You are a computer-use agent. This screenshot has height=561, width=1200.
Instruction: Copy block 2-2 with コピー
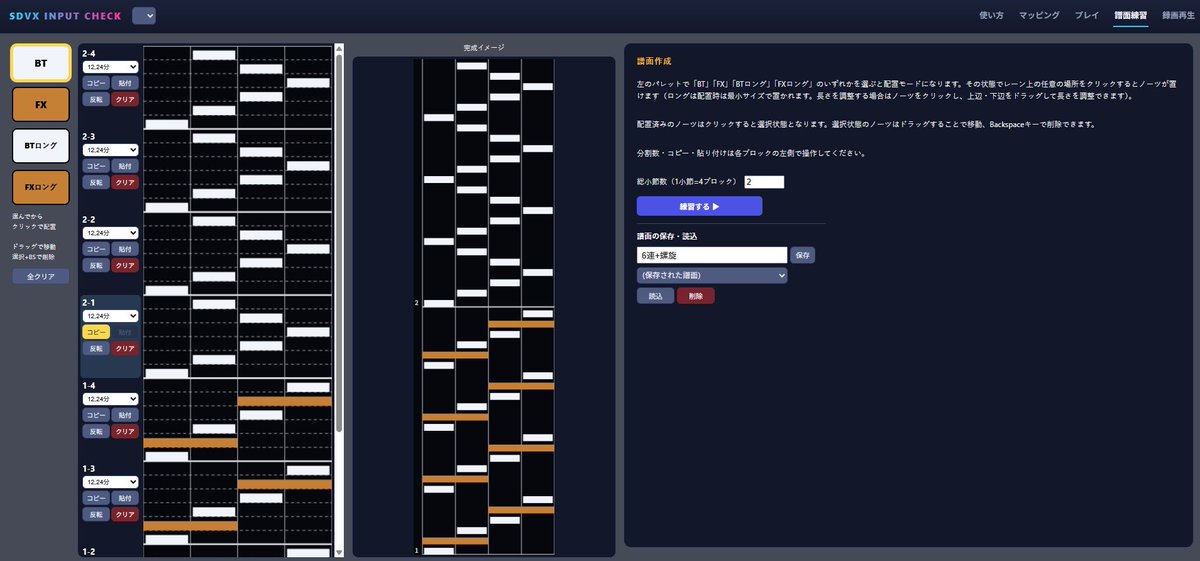tap(96, 248)
